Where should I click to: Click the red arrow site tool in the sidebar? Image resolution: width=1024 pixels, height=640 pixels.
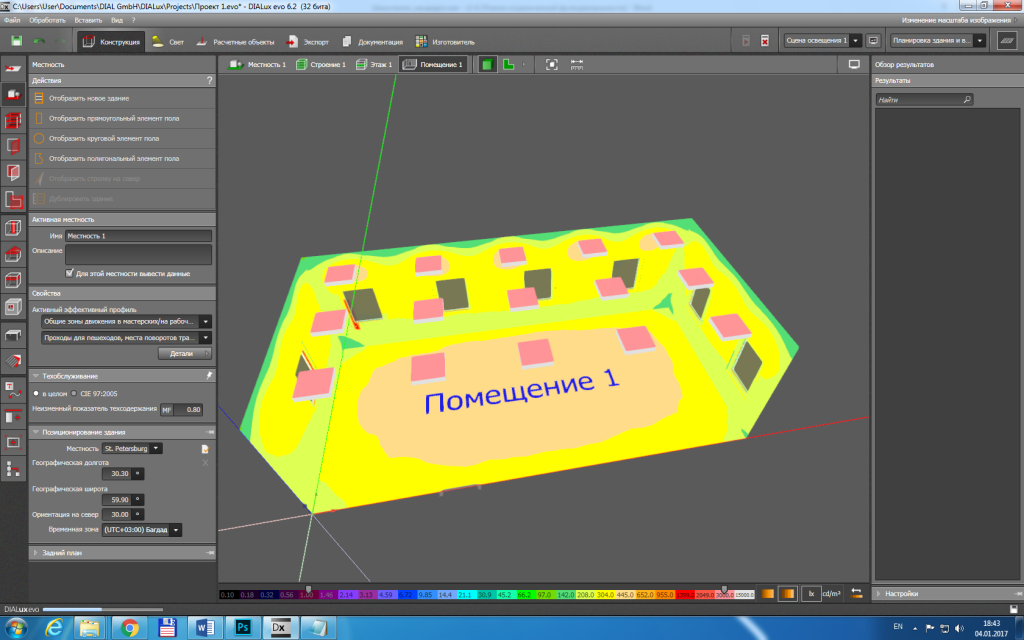13,68
